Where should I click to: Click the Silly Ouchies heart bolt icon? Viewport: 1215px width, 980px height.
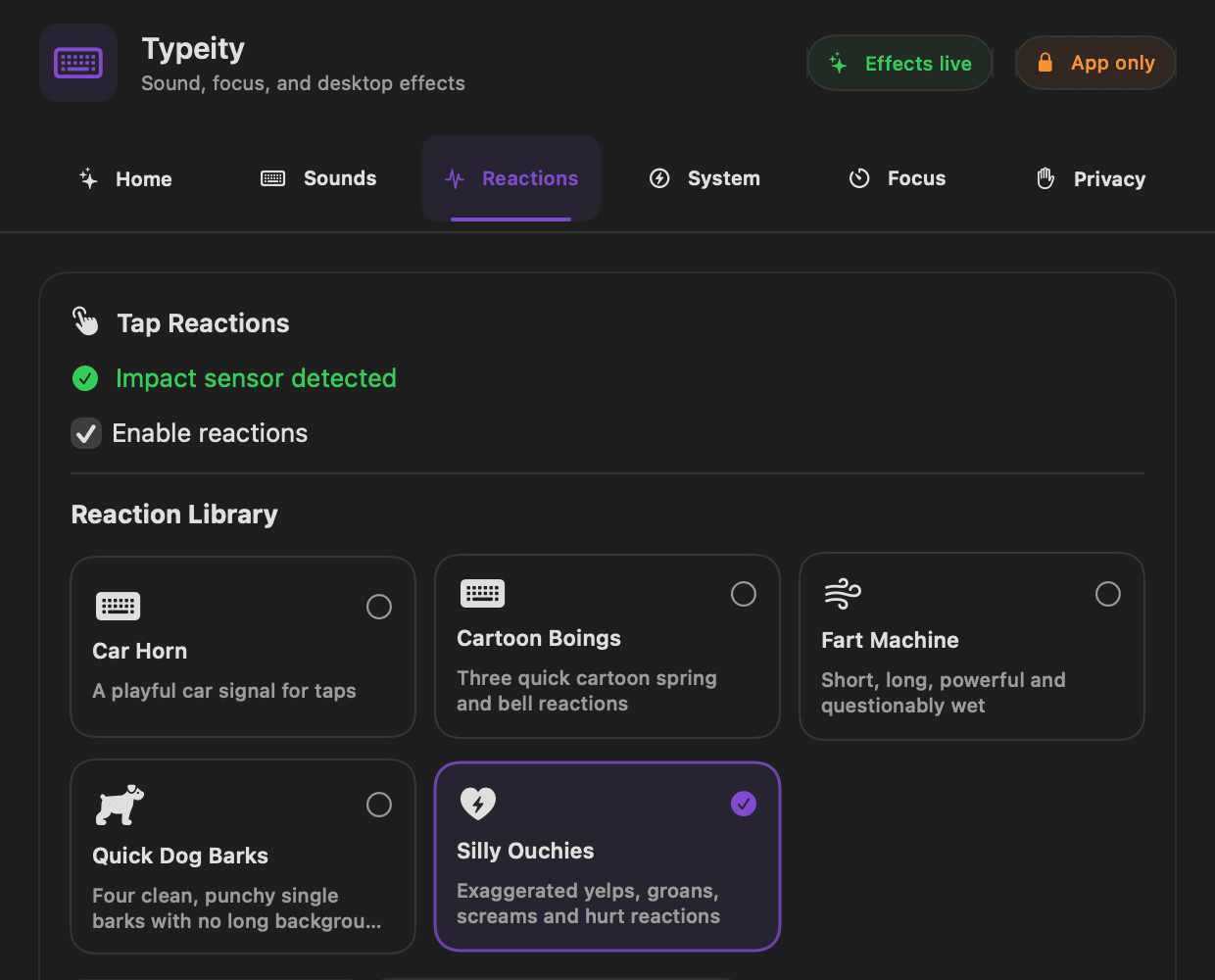tap(478, 804)
